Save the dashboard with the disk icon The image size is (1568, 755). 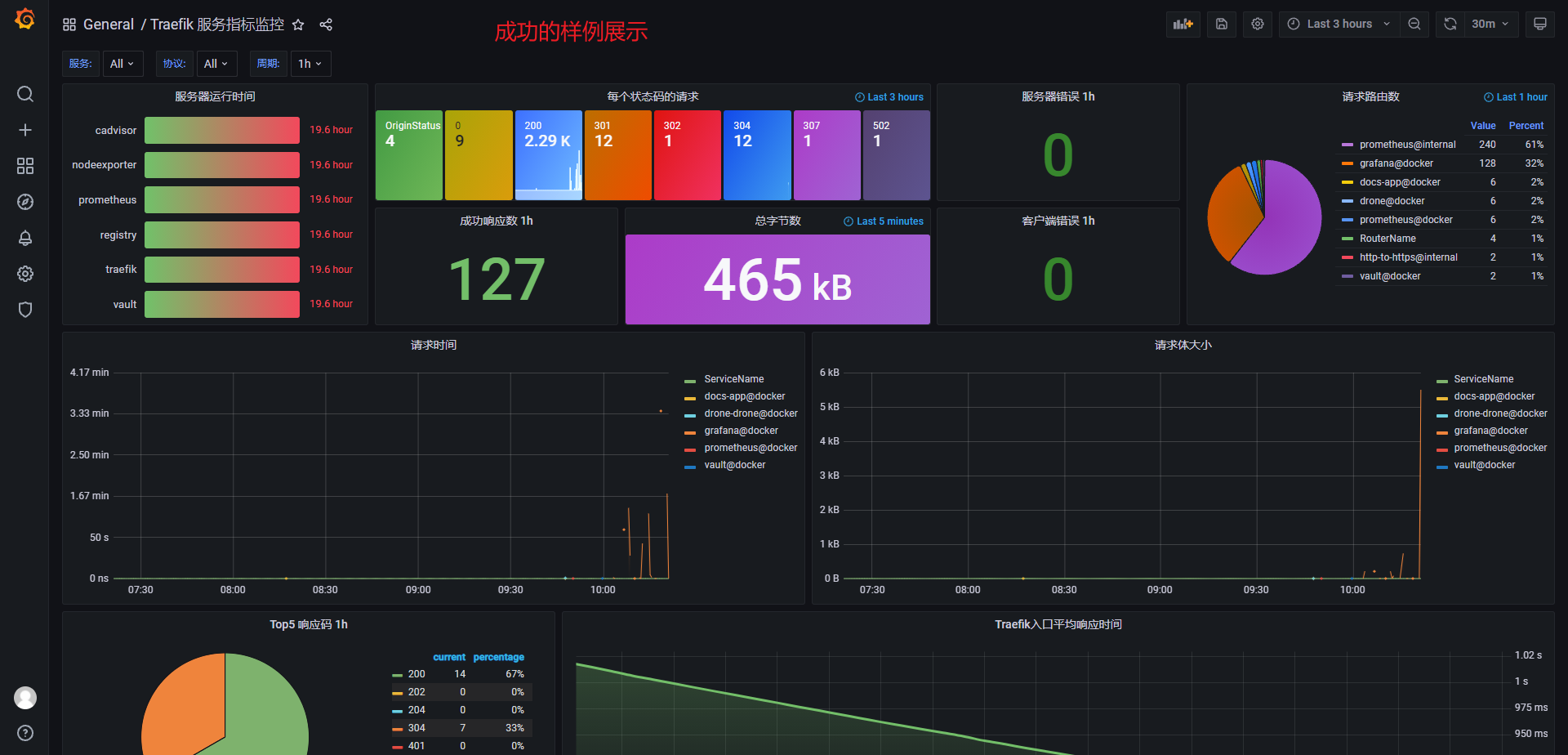point(1222,24)
